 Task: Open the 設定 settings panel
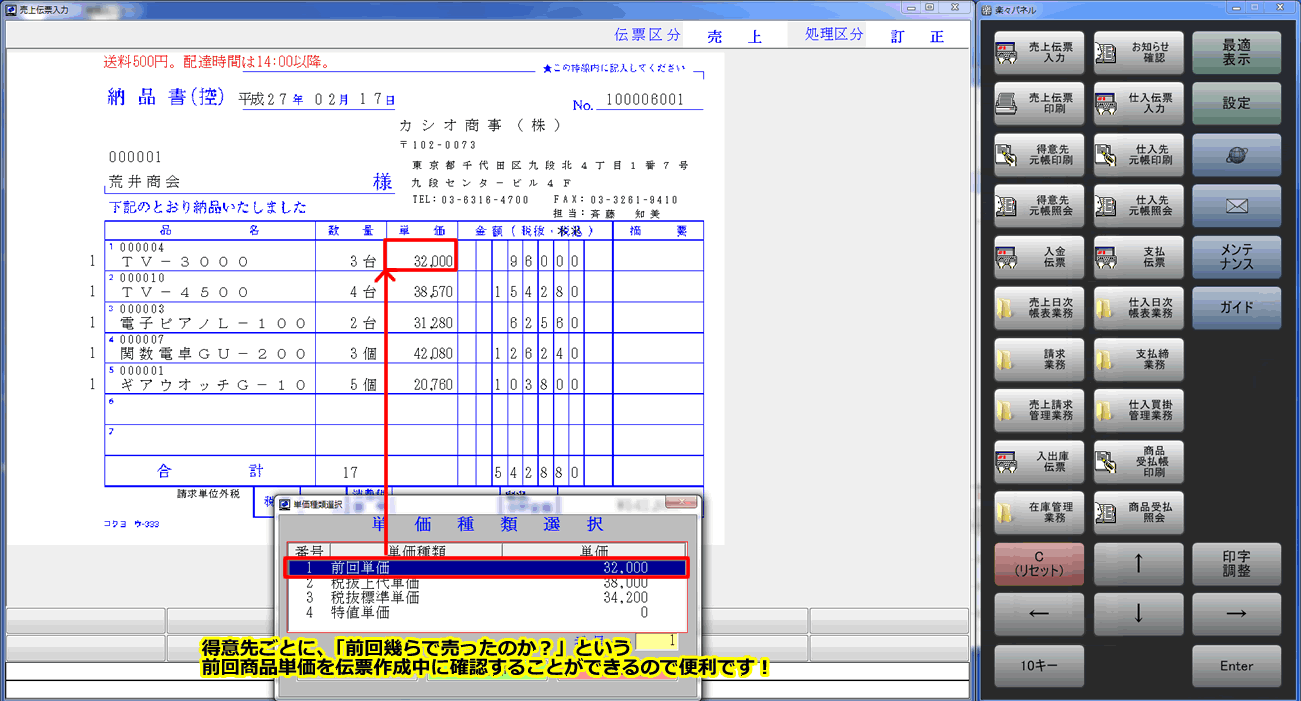1237,103
